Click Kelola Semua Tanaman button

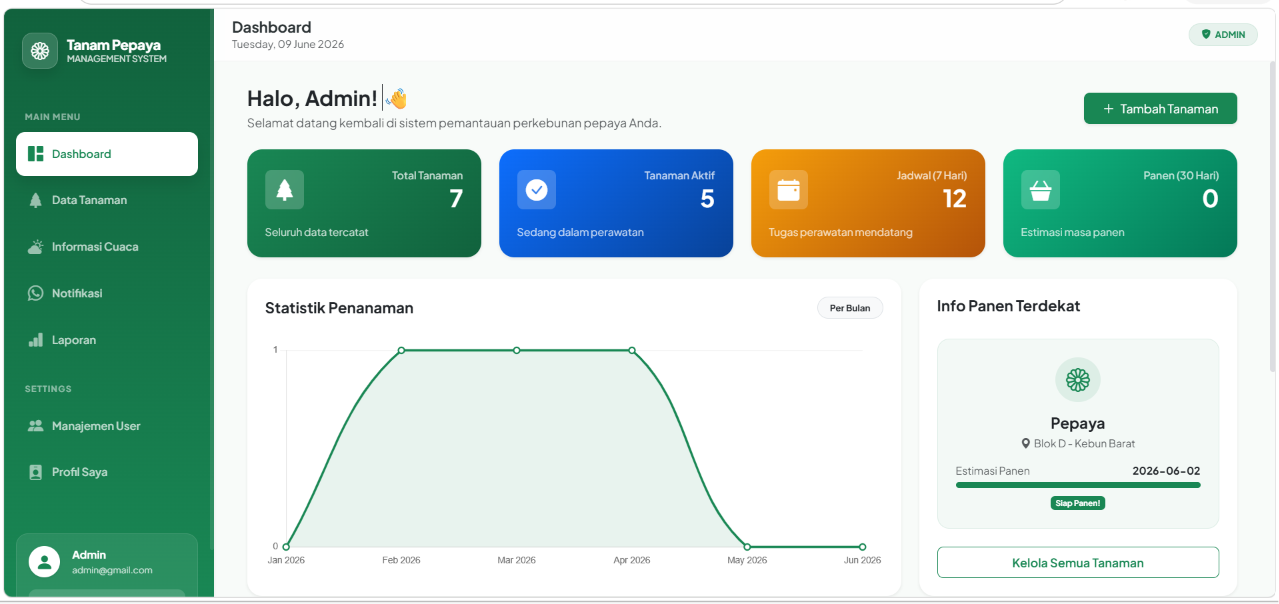(1078, 563)
